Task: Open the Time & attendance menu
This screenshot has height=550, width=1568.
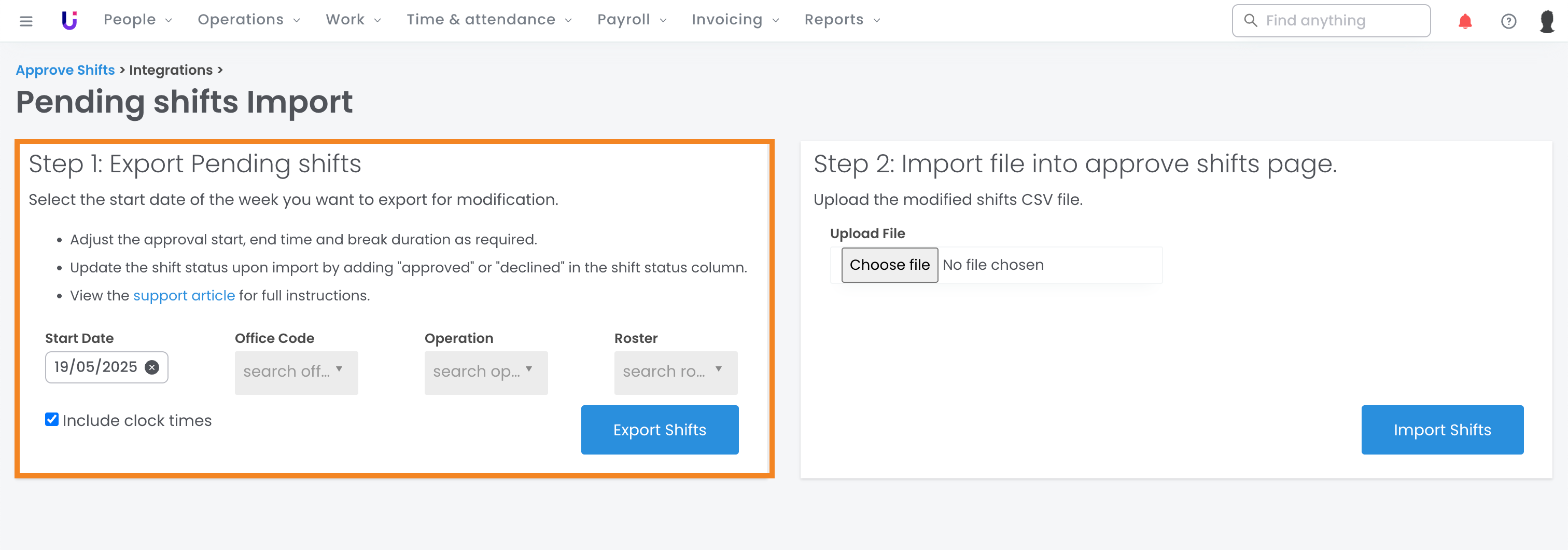Action: click(x=489, y=20)
